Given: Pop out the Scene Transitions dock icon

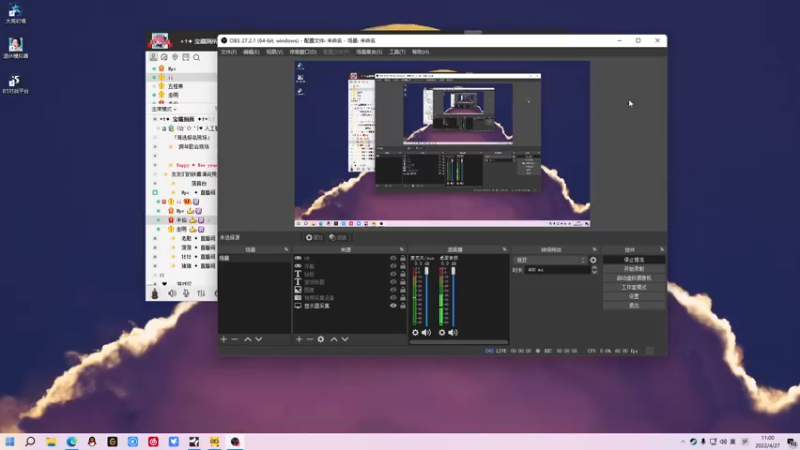Looking at the screenshot, I should (594, 249).
